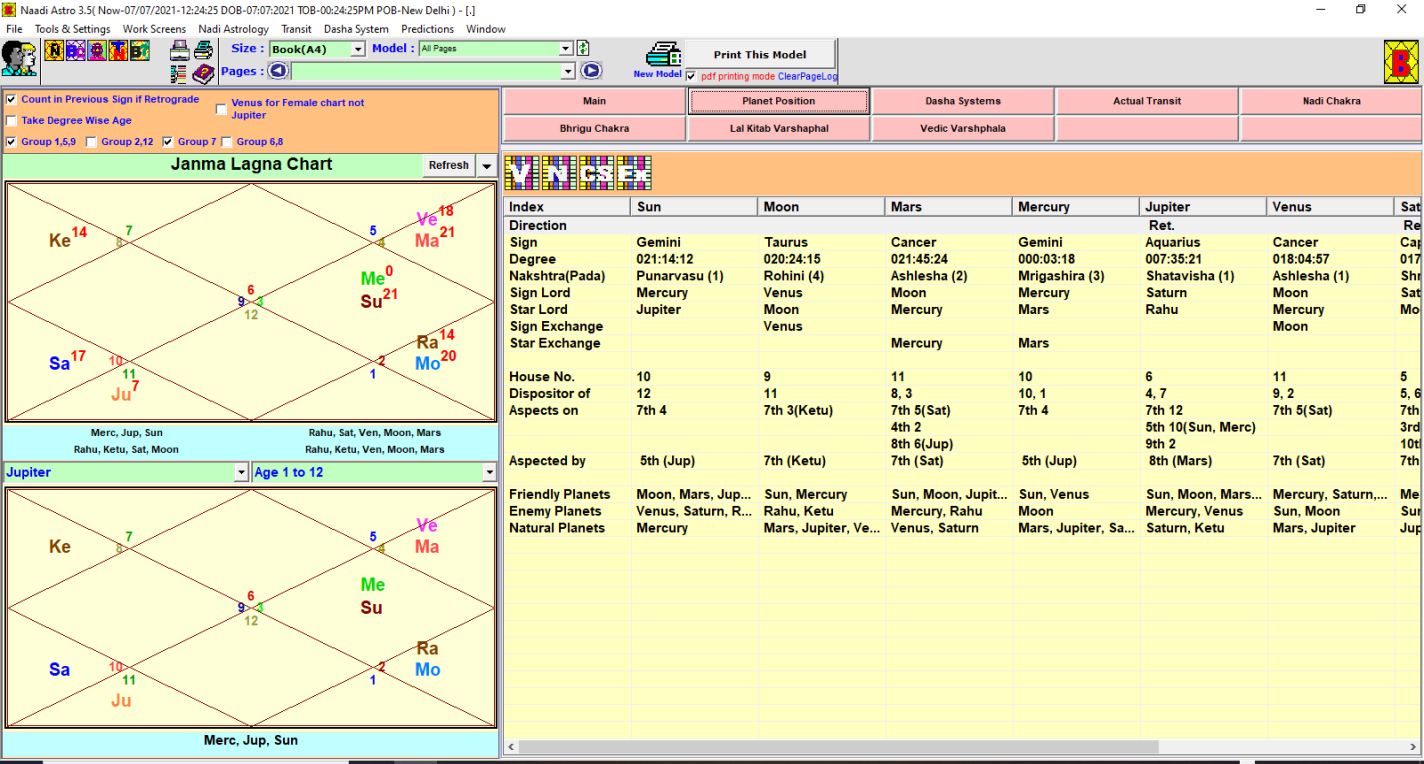Open the Nadi Astrology menu

pyautogui.click(x=233, y=29)
